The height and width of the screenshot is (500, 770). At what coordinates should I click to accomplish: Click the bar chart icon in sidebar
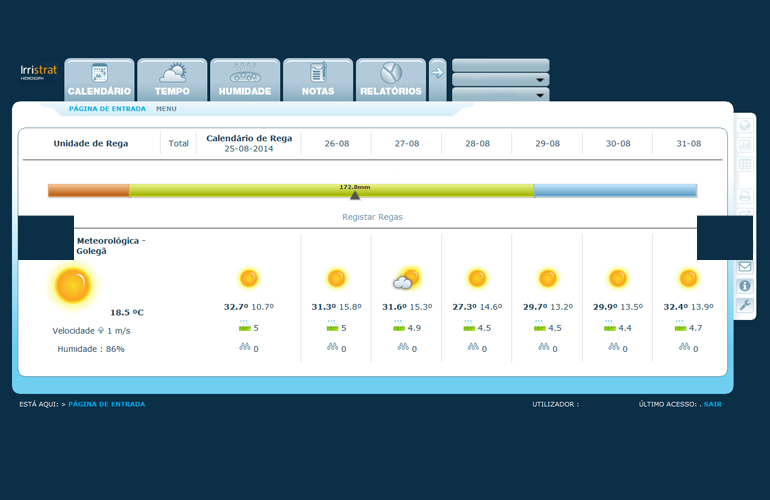(745, 145)
